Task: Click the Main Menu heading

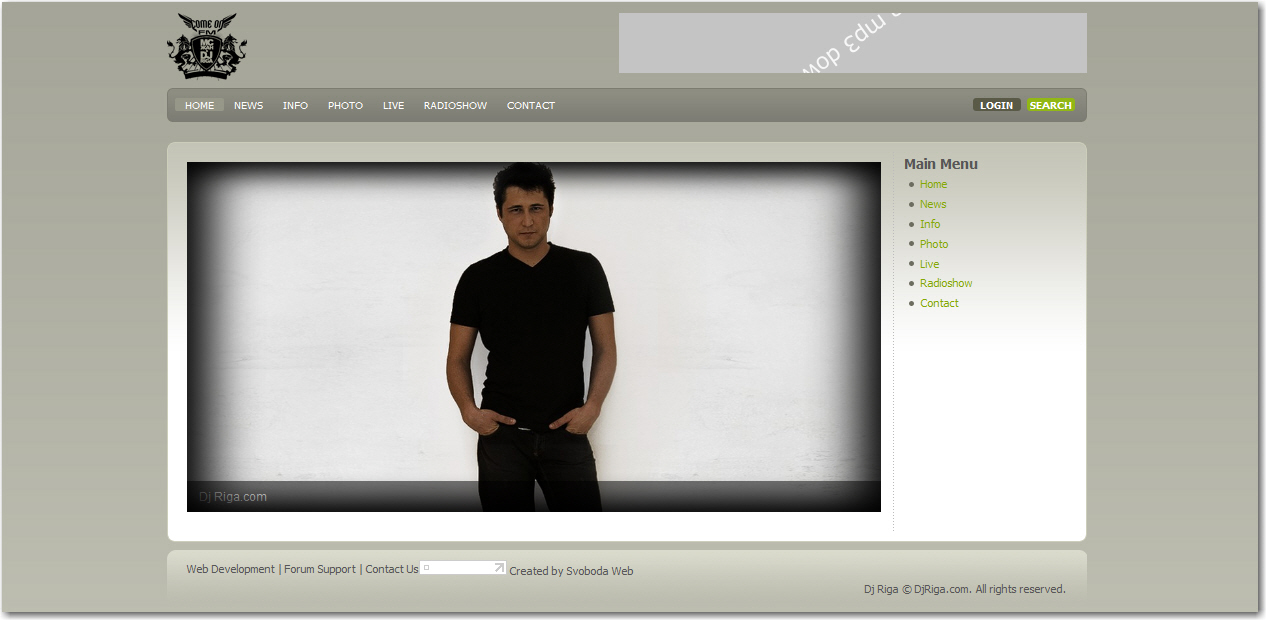Action: pyautogui.click(x=941, y=164)
